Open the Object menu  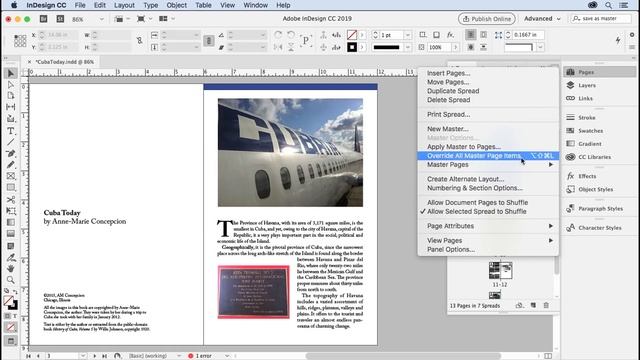[x=176, y=5]
